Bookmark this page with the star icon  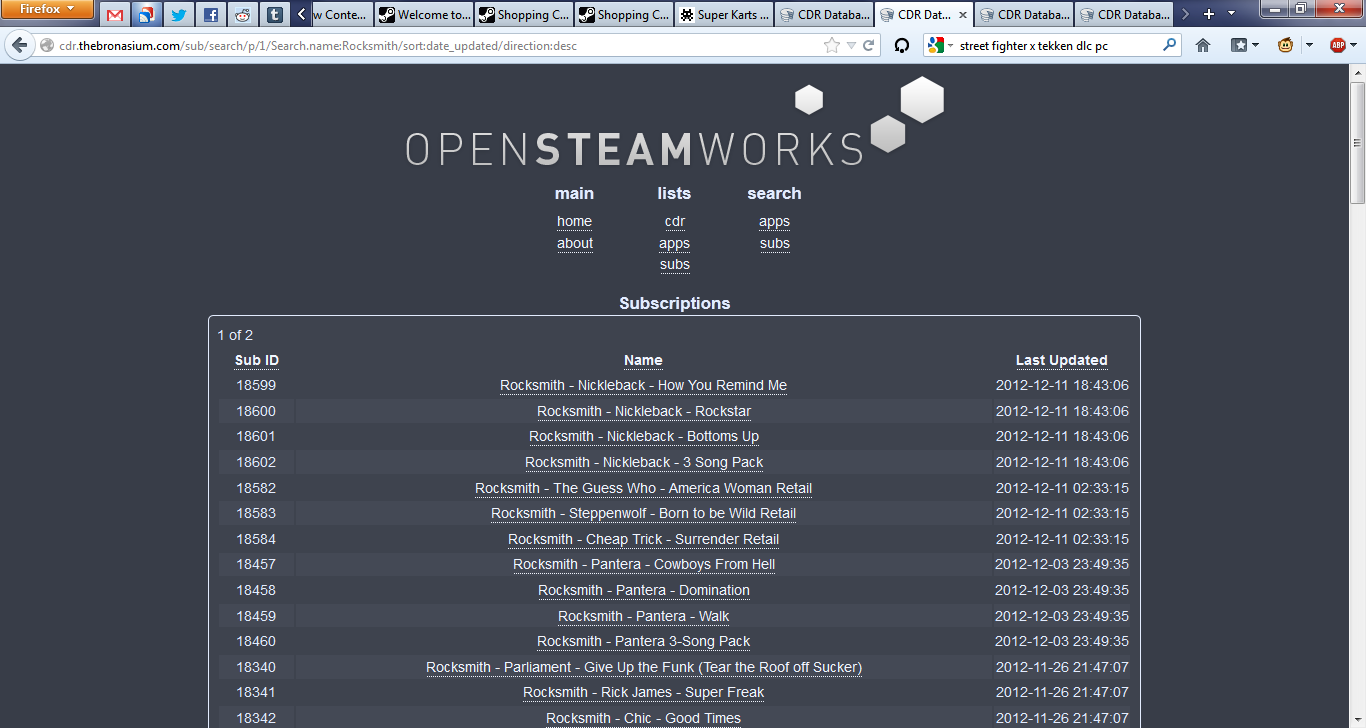tap(832, 46)
